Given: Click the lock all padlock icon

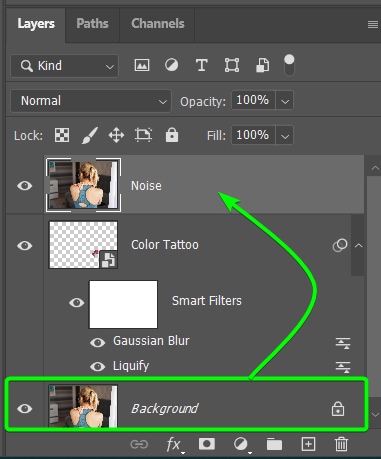Looking at the screenshot, I should coord(172,135).
